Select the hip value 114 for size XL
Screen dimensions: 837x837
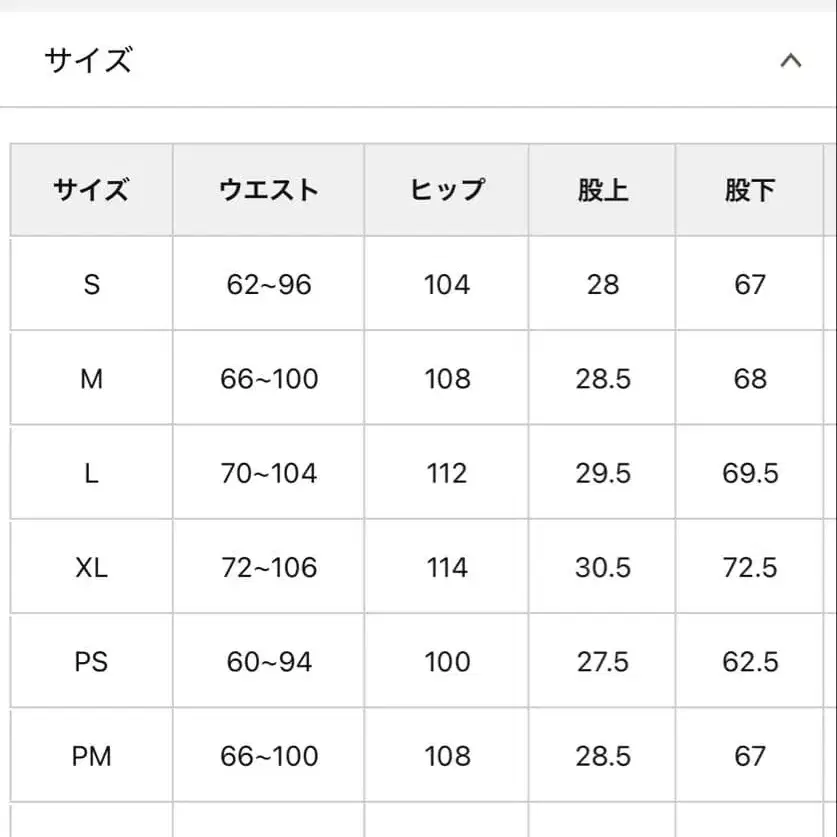446,567
